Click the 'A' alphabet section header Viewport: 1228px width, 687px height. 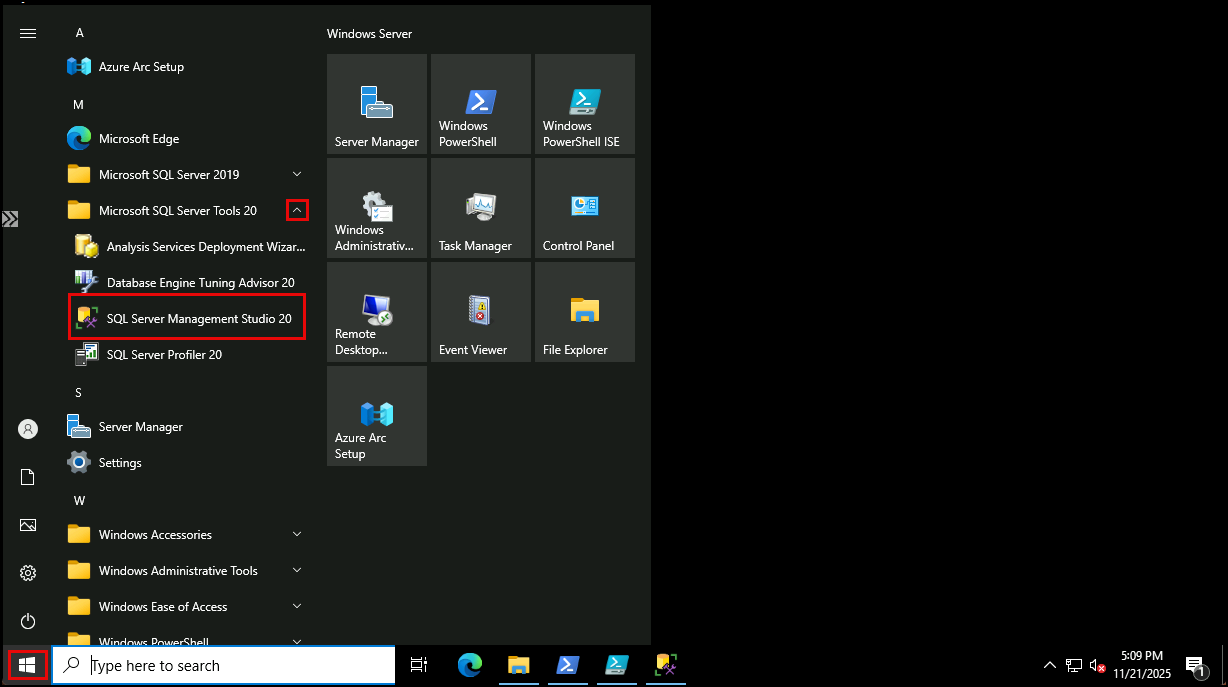tap(79, 32)
